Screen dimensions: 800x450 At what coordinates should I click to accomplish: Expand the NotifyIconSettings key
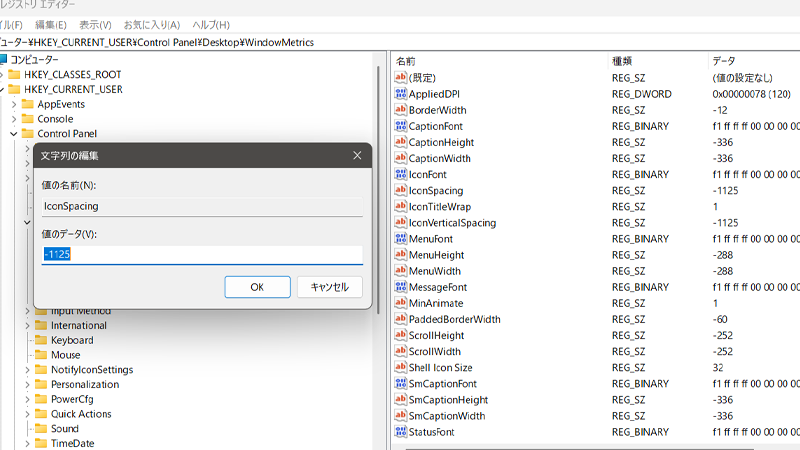pyautogui.click(x=27, y=370)
